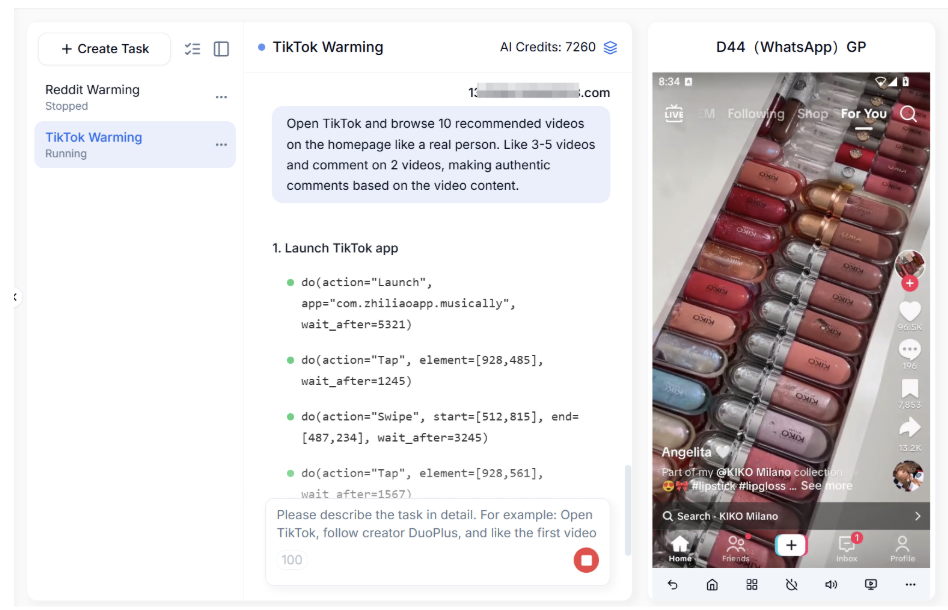Switch to the Following tab in TikTok
Viewport: 948px width, 610px height.
[755, 114]
